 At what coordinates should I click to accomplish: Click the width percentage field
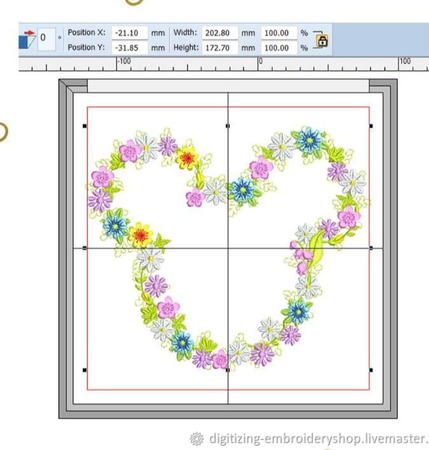point(279,33)
